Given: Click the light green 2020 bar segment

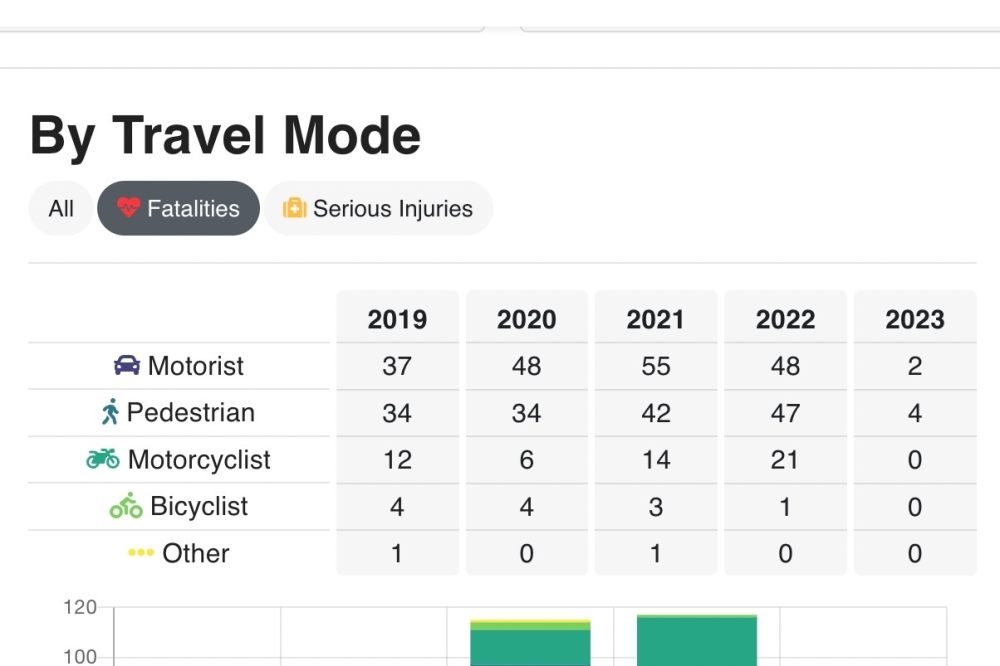Looking at the screenshot, I should [531, 626].
